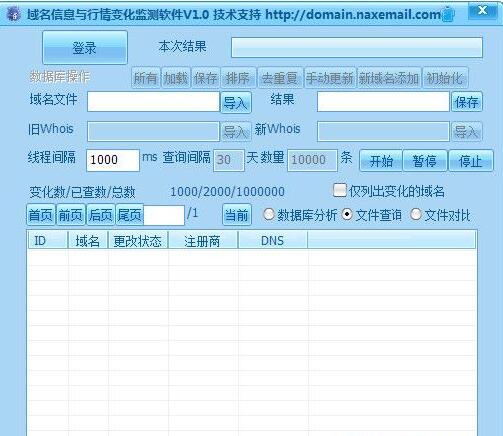Enable the 仅列出变化的域名 checkbox
503x436 pixels.
(340, 191)
